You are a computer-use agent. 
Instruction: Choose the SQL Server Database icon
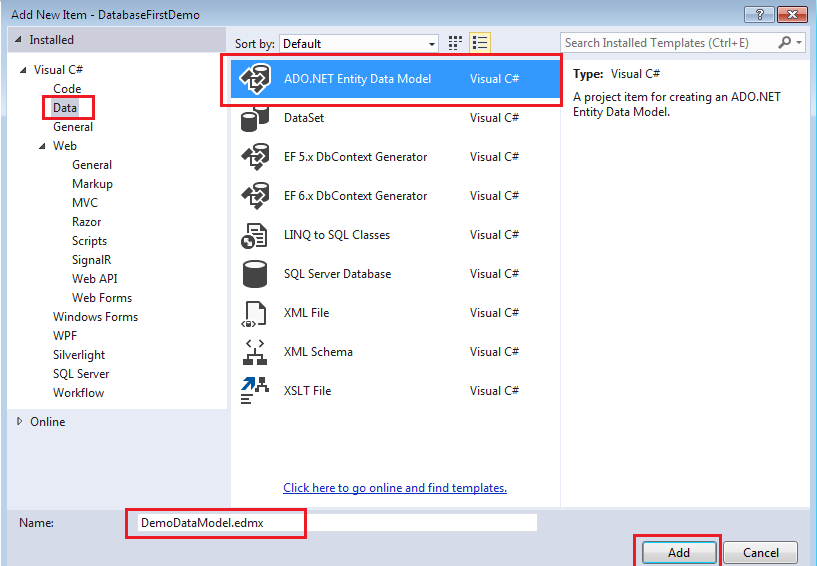[255, 274]
